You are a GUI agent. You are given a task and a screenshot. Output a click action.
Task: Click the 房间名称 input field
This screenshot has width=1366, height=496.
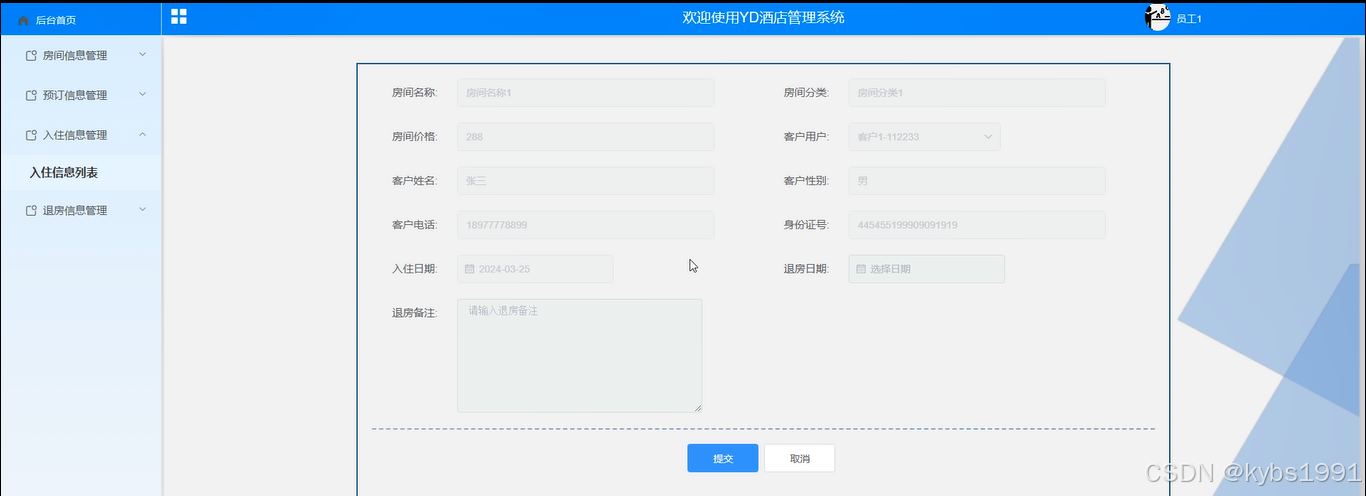click(x=586, y=93)
